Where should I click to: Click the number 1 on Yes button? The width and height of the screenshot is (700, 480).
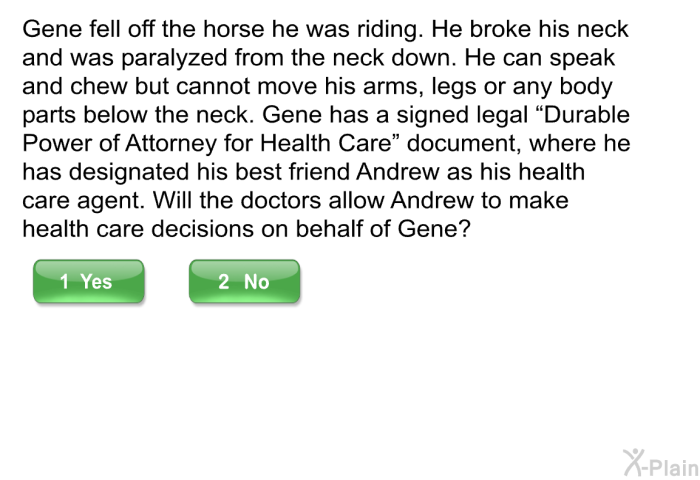point(64,282)
